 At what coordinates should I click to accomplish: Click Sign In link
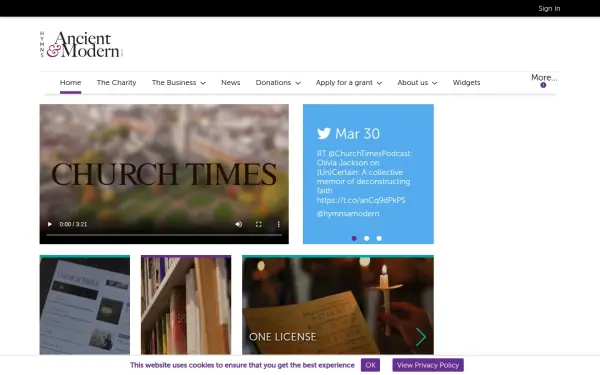pyautogui.click(x=549, y=8)
